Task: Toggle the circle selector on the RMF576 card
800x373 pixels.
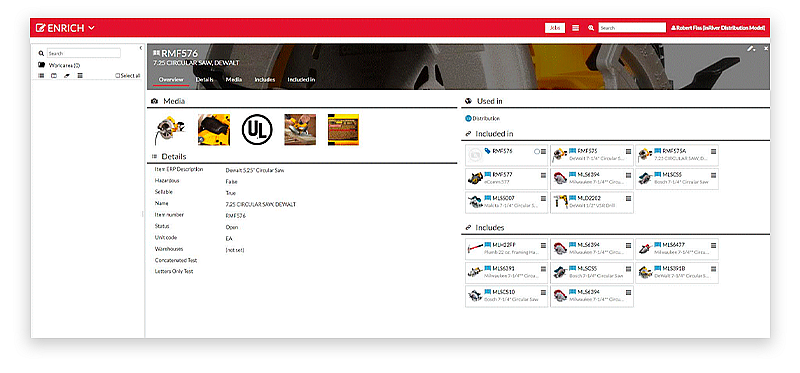Action: (x=537, y=152)
